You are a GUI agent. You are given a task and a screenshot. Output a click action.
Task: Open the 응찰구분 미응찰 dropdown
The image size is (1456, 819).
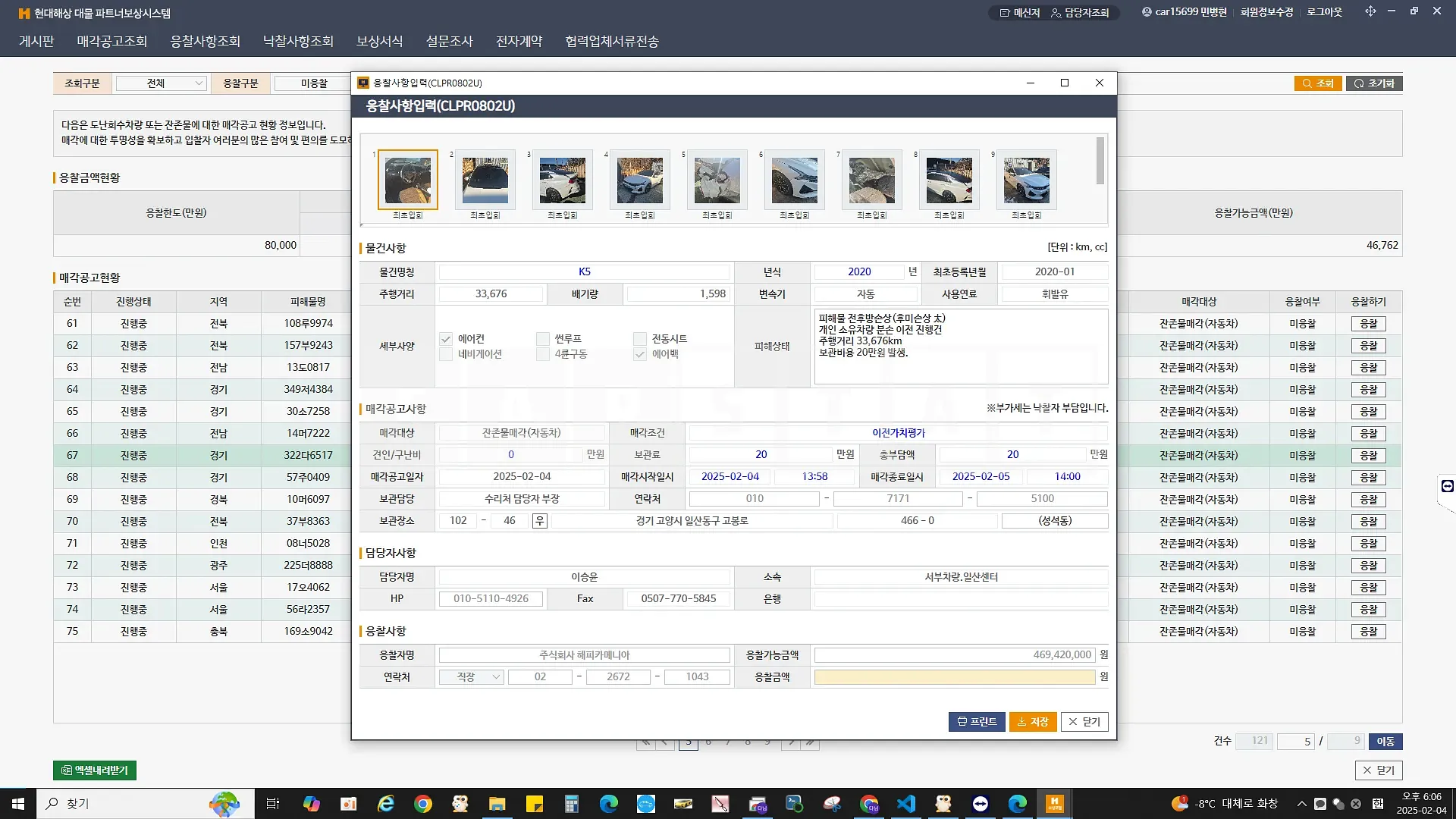(312, 83)
